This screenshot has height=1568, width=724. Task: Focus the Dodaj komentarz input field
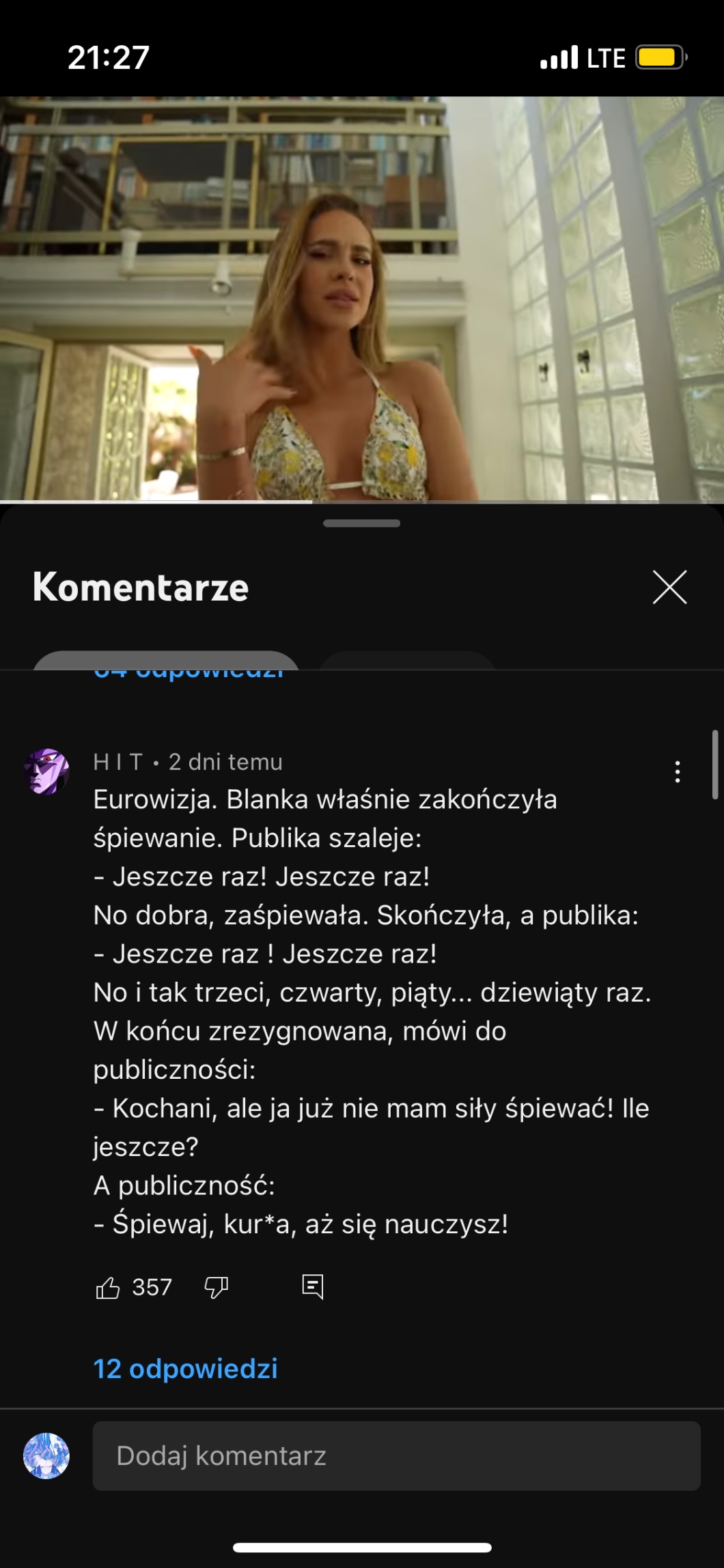click(396, 1456)
